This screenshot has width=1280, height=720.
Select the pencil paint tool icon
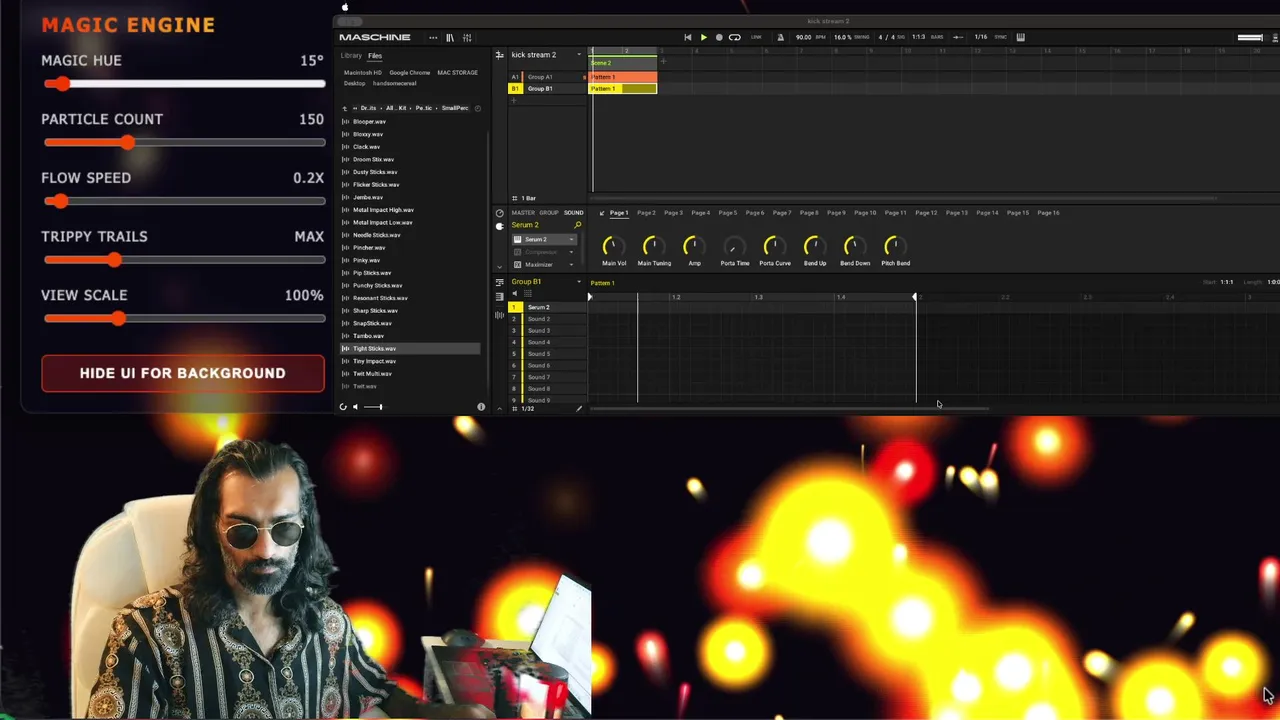point(579,408)
